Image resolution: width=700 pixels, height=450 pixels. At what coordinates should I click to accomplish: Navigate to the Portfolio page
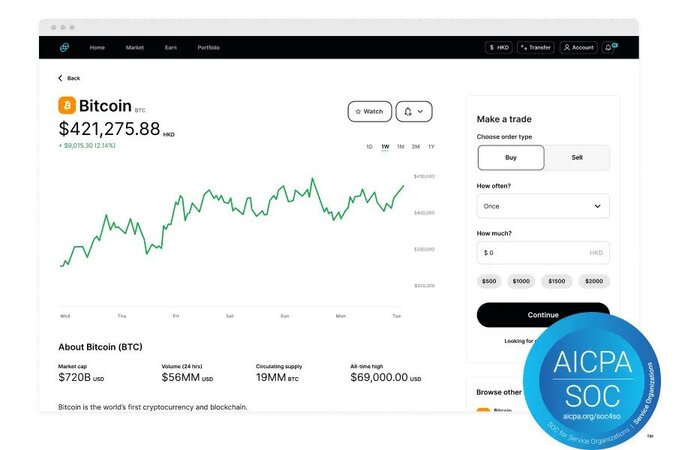208,47
